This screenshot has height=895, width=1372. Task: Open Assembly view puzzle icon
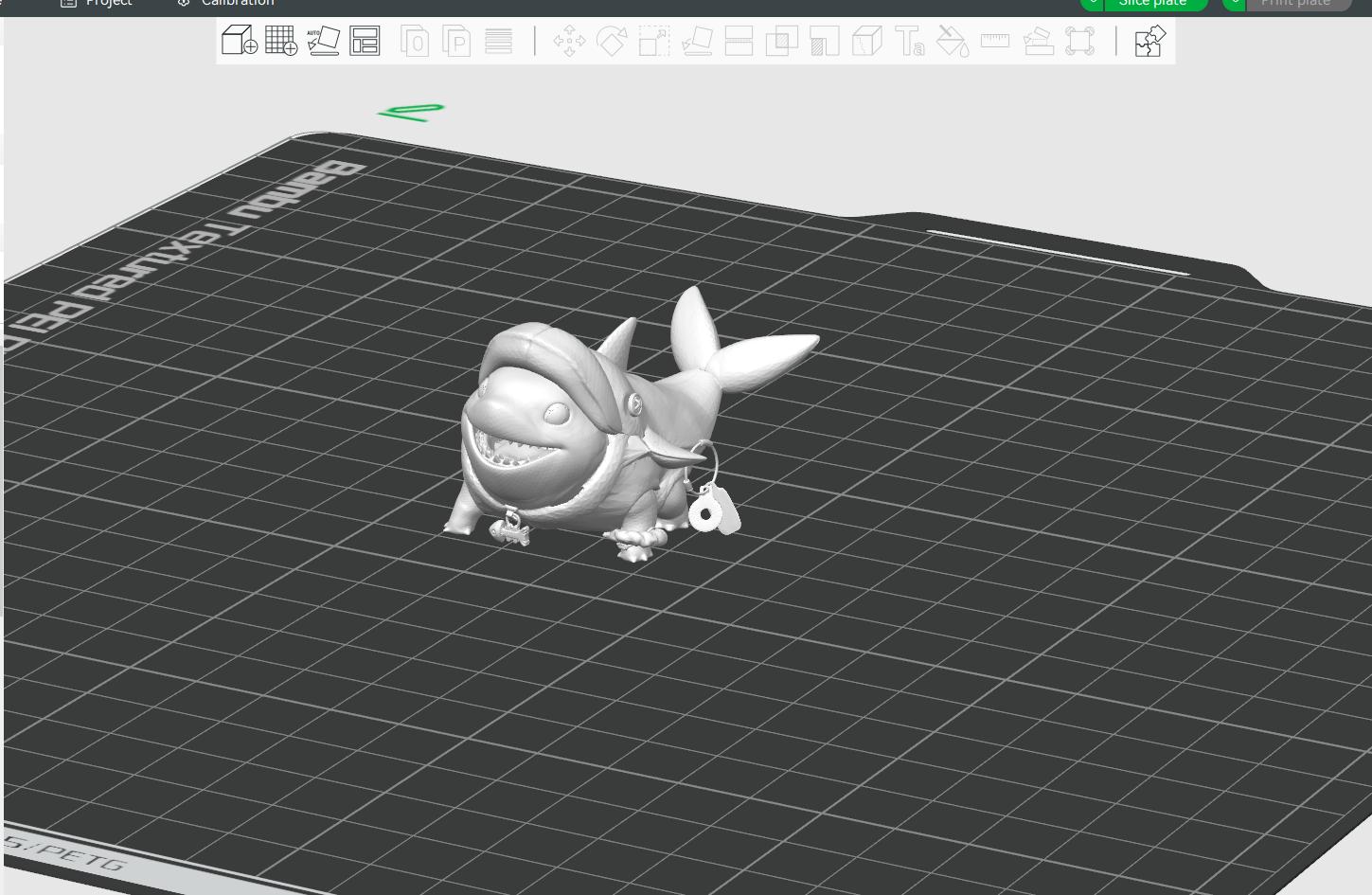click(x=1149, y=41)
